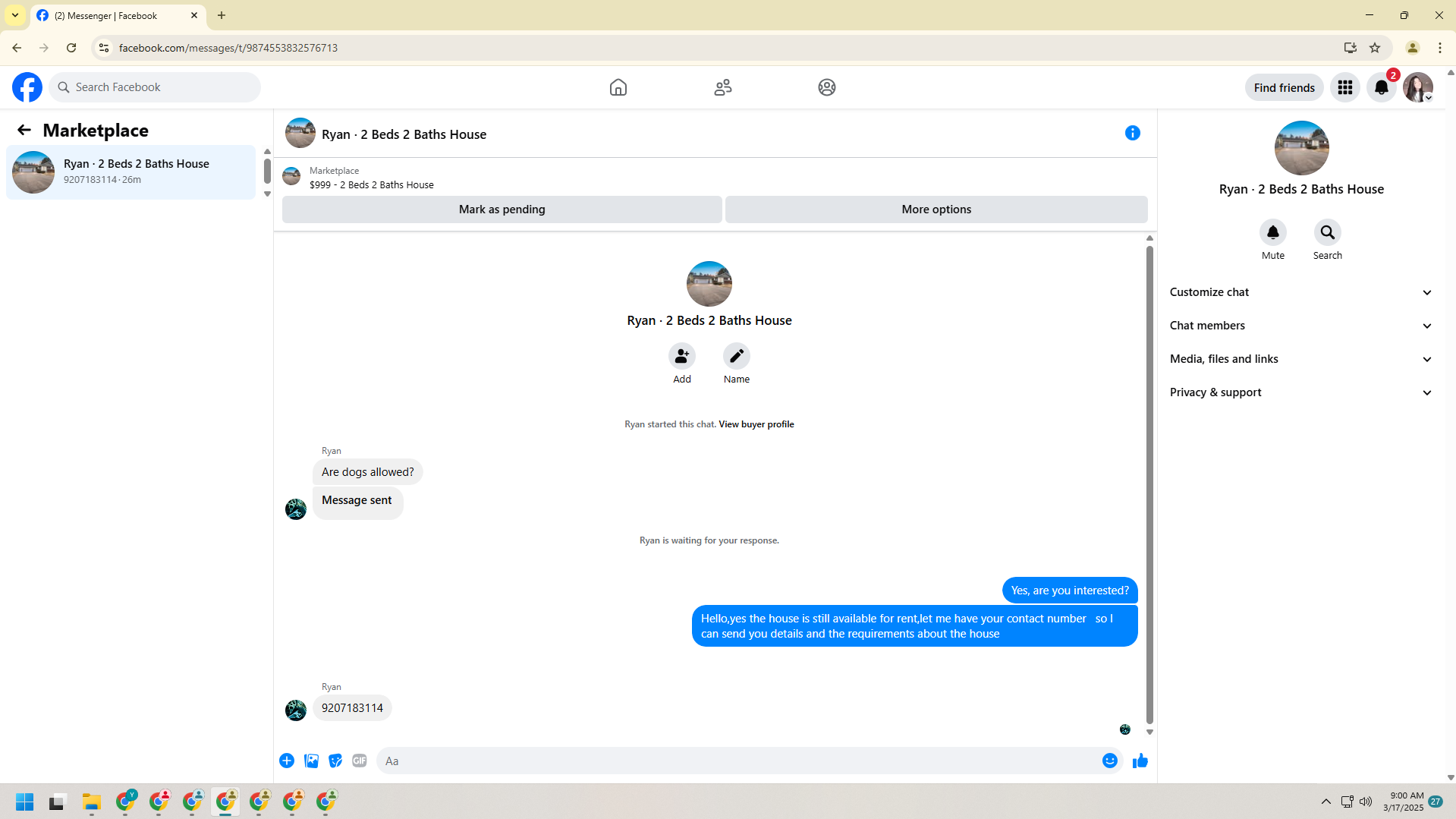Click Ryan's message '9207183114'
This screenshot has height=819, width=1456.
[x=352, y=708]
